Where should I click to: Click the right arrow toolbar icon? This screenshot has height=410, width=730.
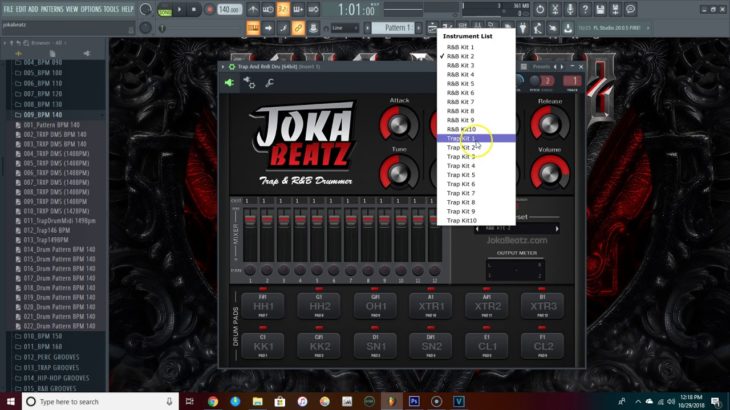point(269,28)
